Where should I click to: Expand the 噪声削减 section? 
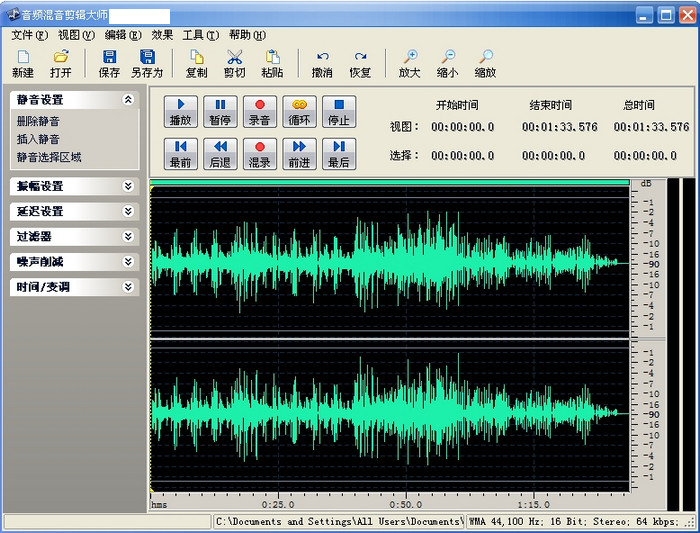tap(128, 261)
